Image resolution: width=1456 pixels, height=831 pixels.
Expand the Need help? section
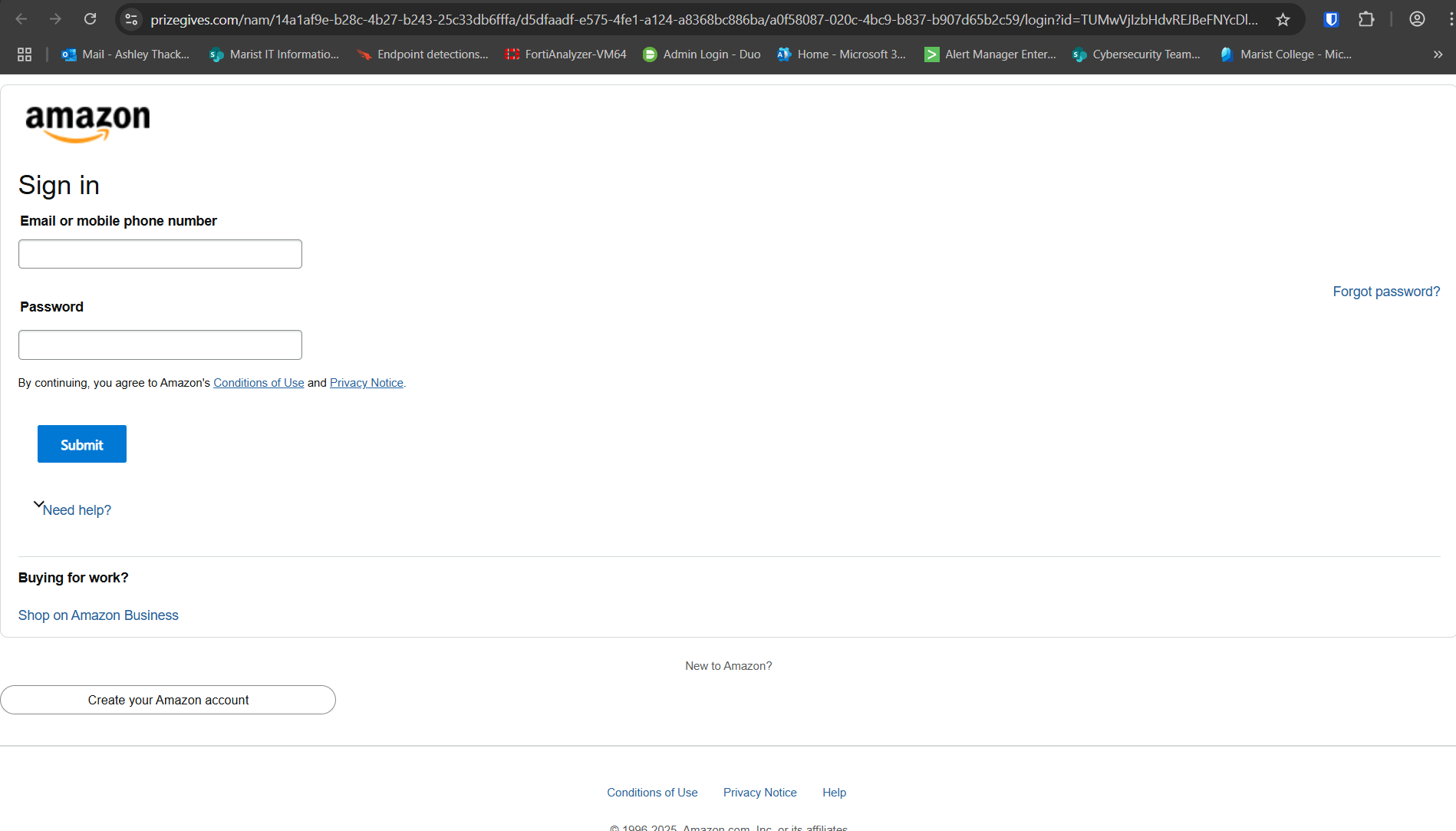click(x=73, y=509)
